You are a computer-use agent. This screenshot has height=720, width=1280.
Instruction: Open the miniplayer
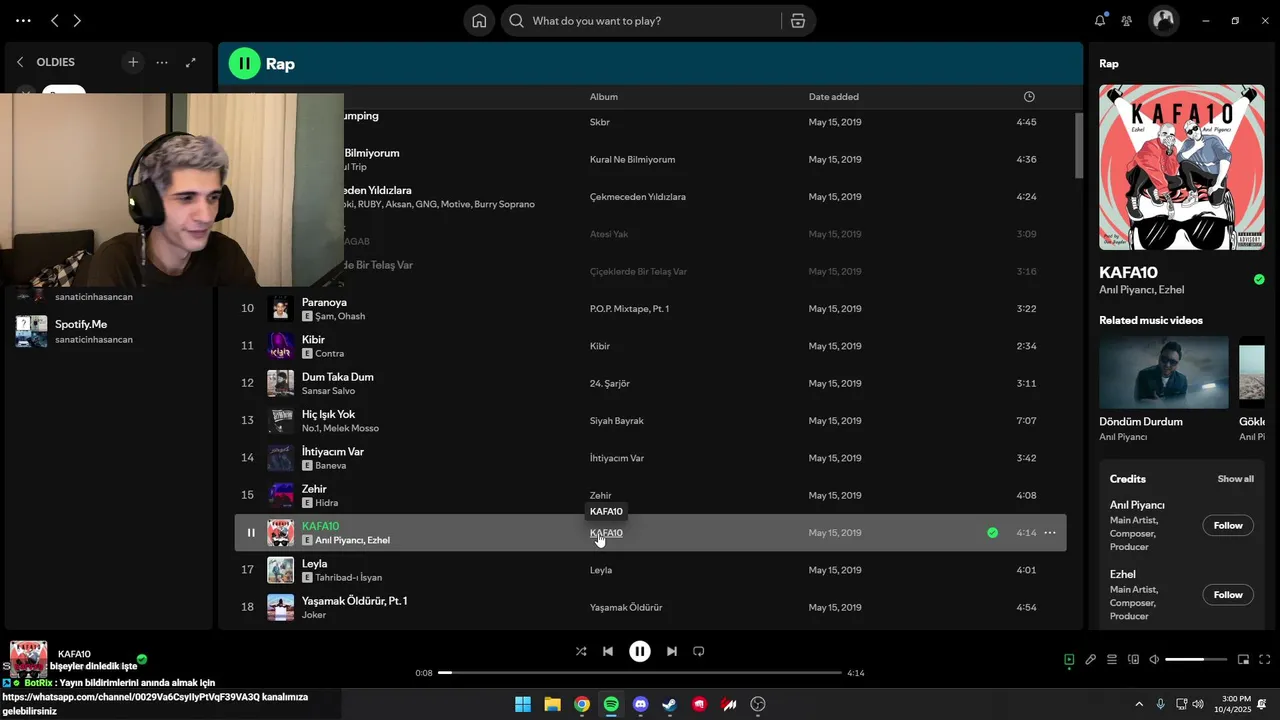[1244, 660]
